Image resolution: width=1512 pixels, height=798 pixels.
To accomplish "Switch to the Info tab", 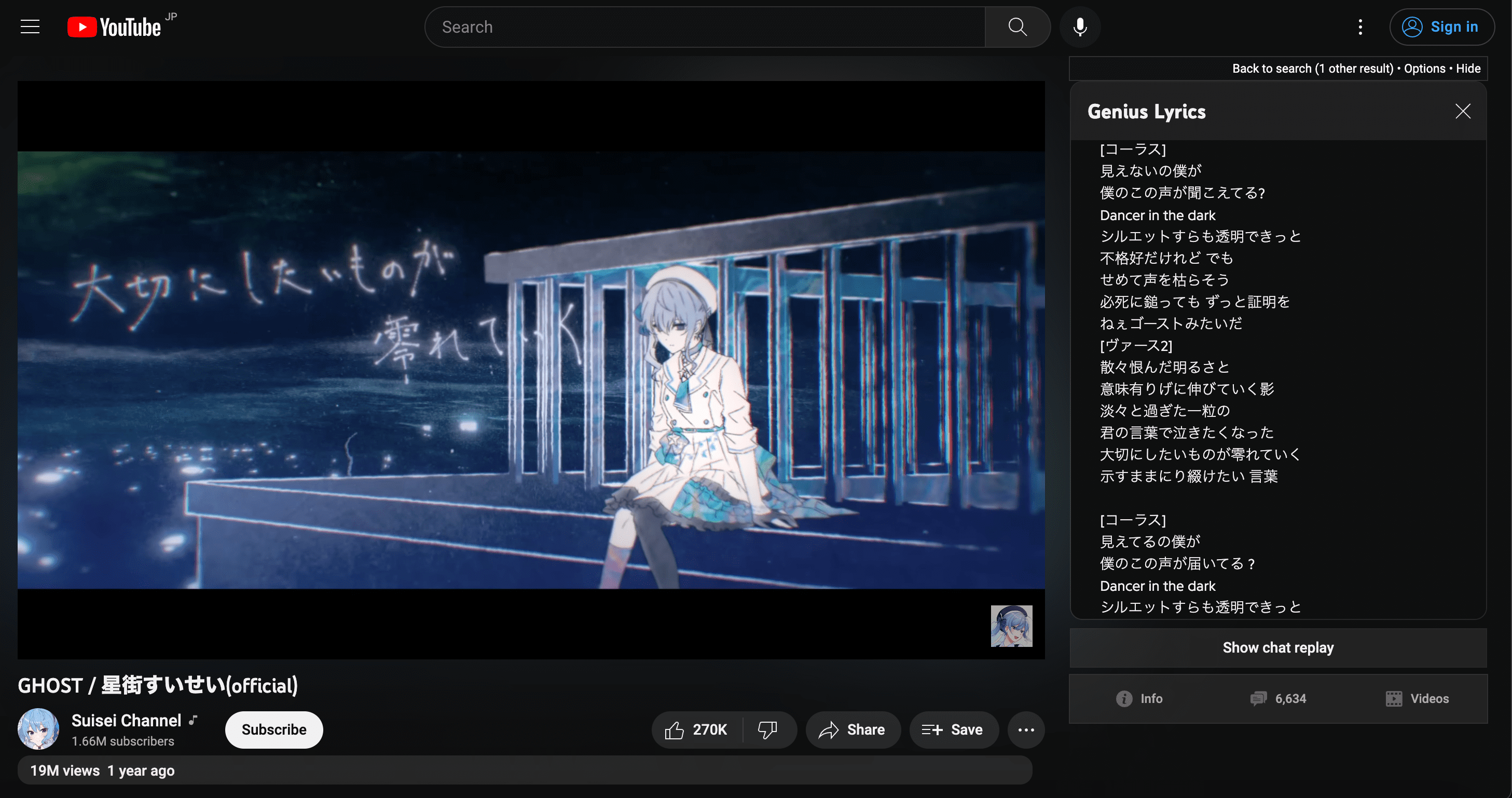I will click(x=1139, y=699).
